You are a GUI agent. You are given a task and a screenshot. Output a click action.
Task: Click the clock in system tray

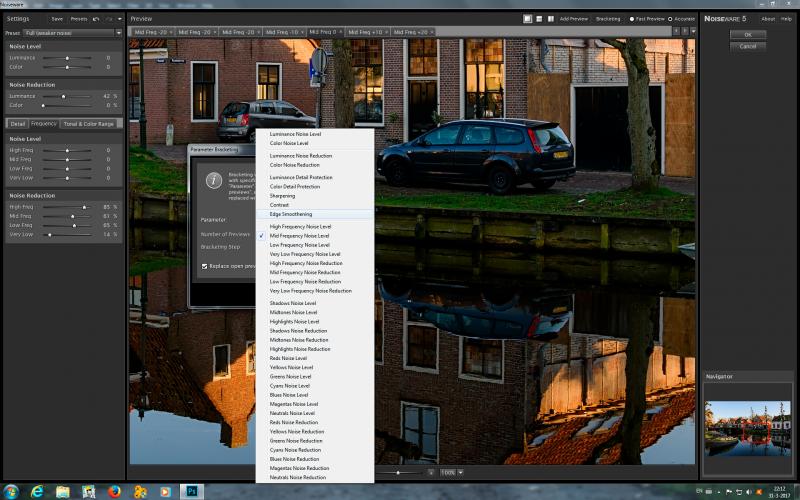coord(779,492)
